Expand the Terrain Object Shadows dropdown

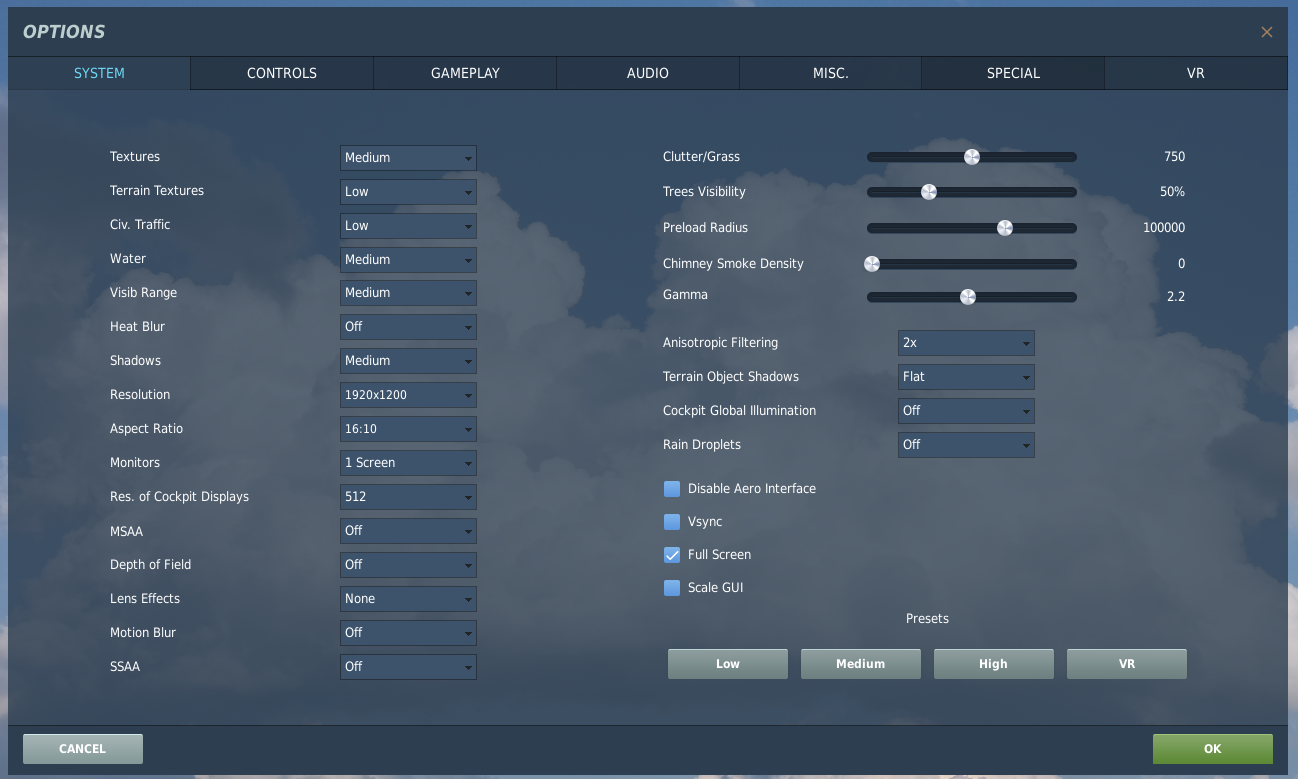pyautogui.click(x=966, y=377)
